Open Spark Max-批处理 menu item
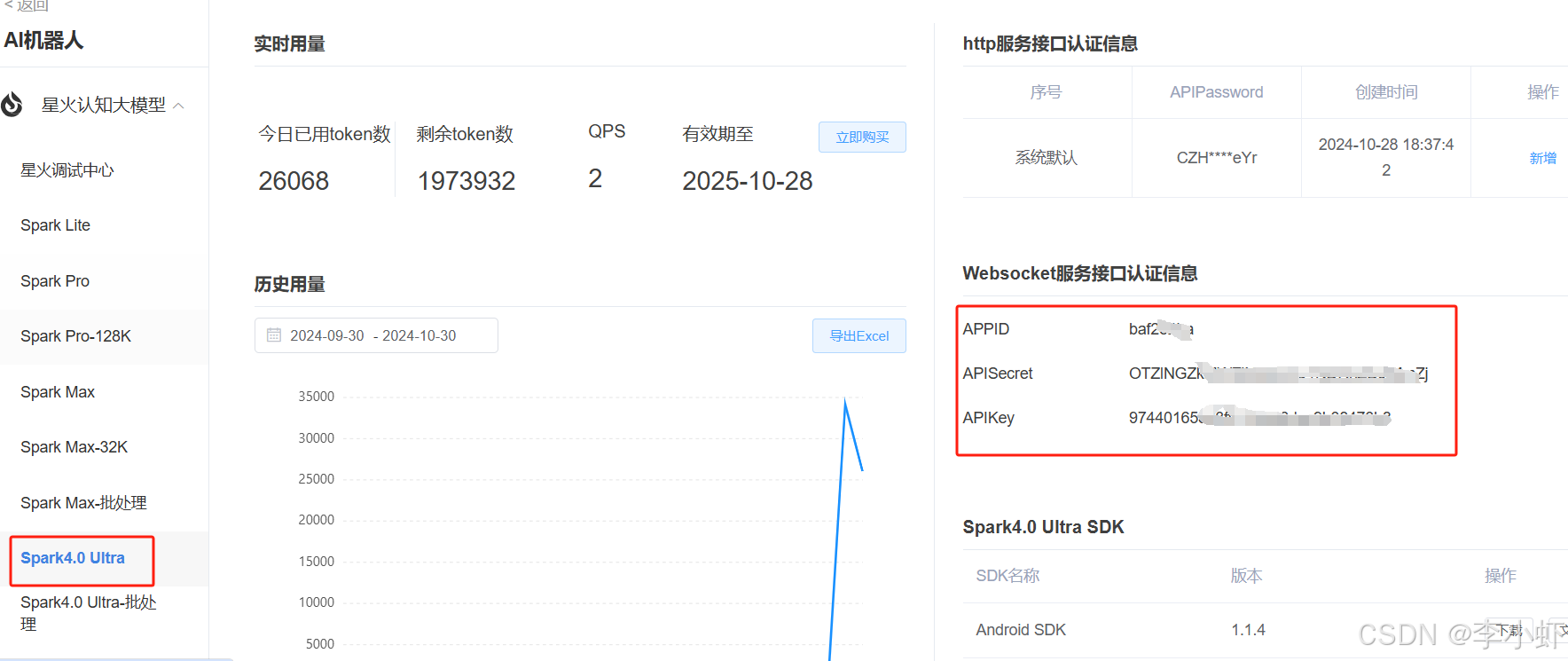1568x661 pixels. 83,503
